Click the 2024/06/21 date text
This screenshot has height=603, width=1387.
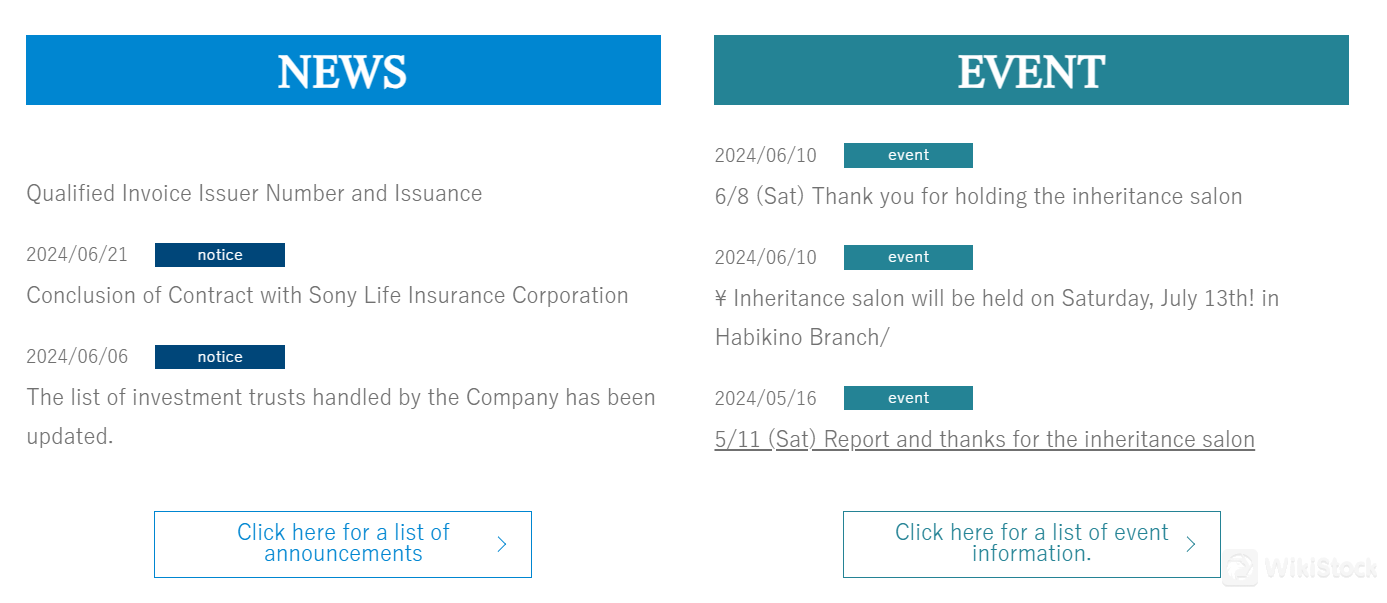tap(77, 255)
